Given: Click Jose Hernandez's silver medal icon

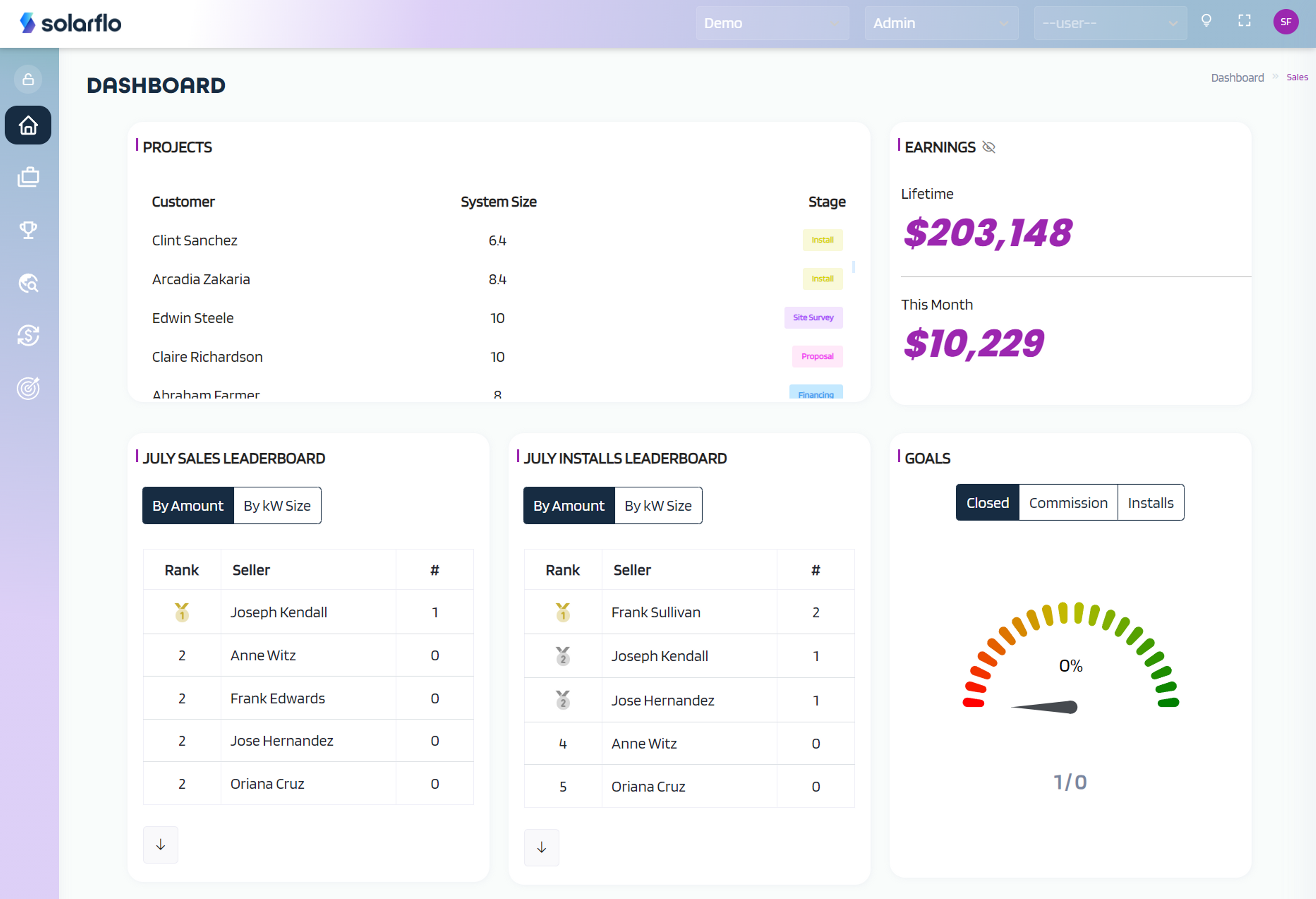Looking at the screenshot, I should pyautogui.click(x=563, y=700).
